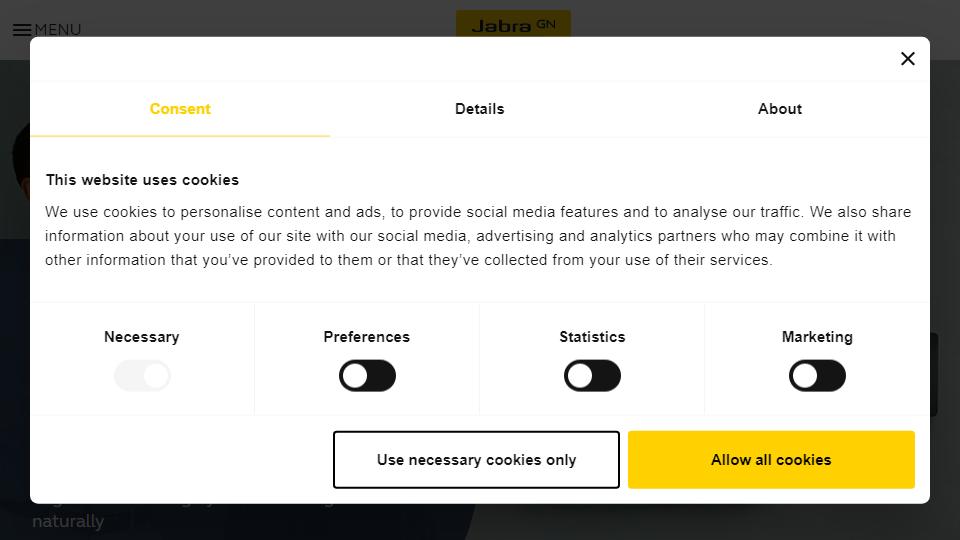Click the Necessary category label

(x=141, y=337)
